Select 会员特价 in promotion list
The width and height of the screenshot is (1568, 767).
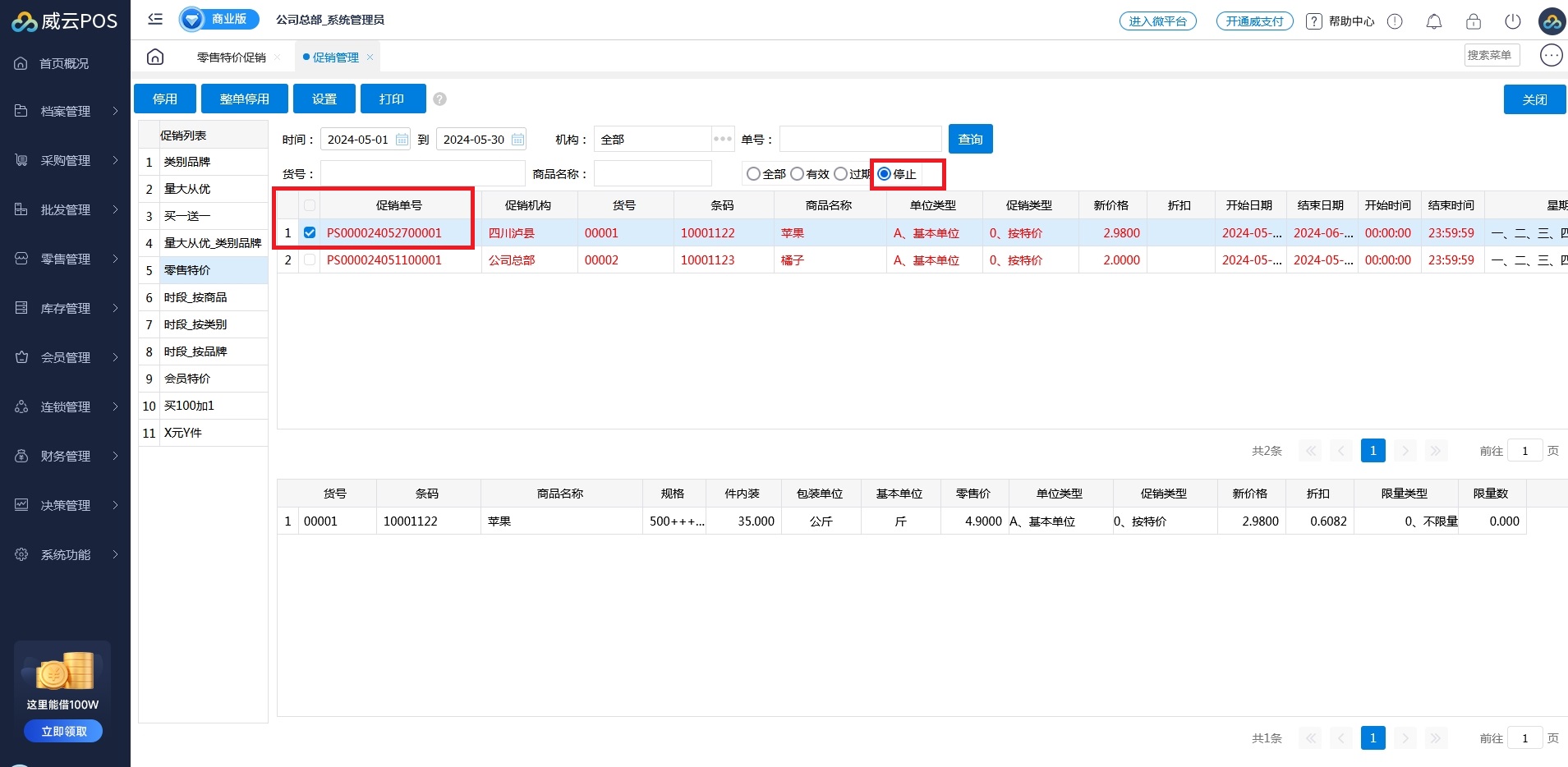click(x=187, y=379)
